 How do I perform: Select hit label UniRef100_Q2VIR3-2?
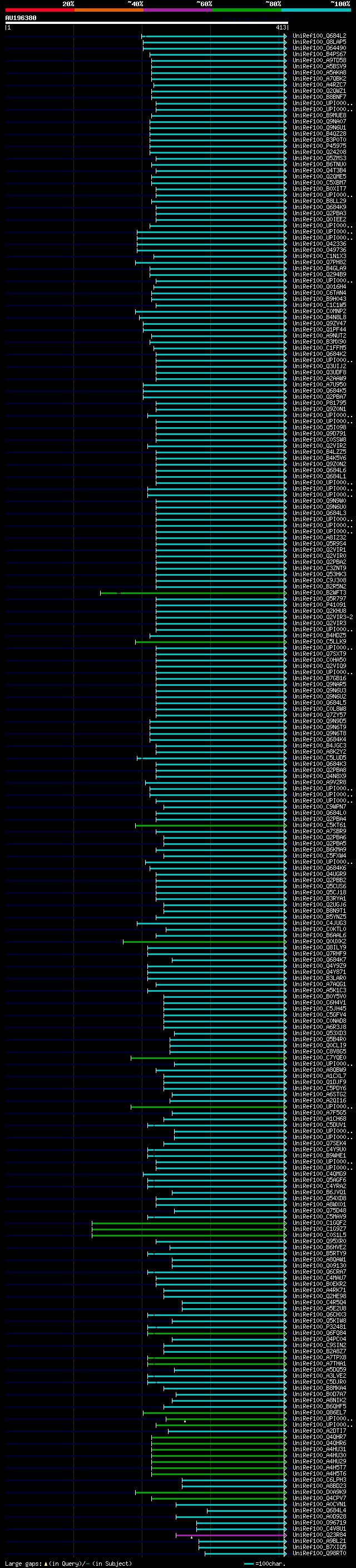(323, 617)
